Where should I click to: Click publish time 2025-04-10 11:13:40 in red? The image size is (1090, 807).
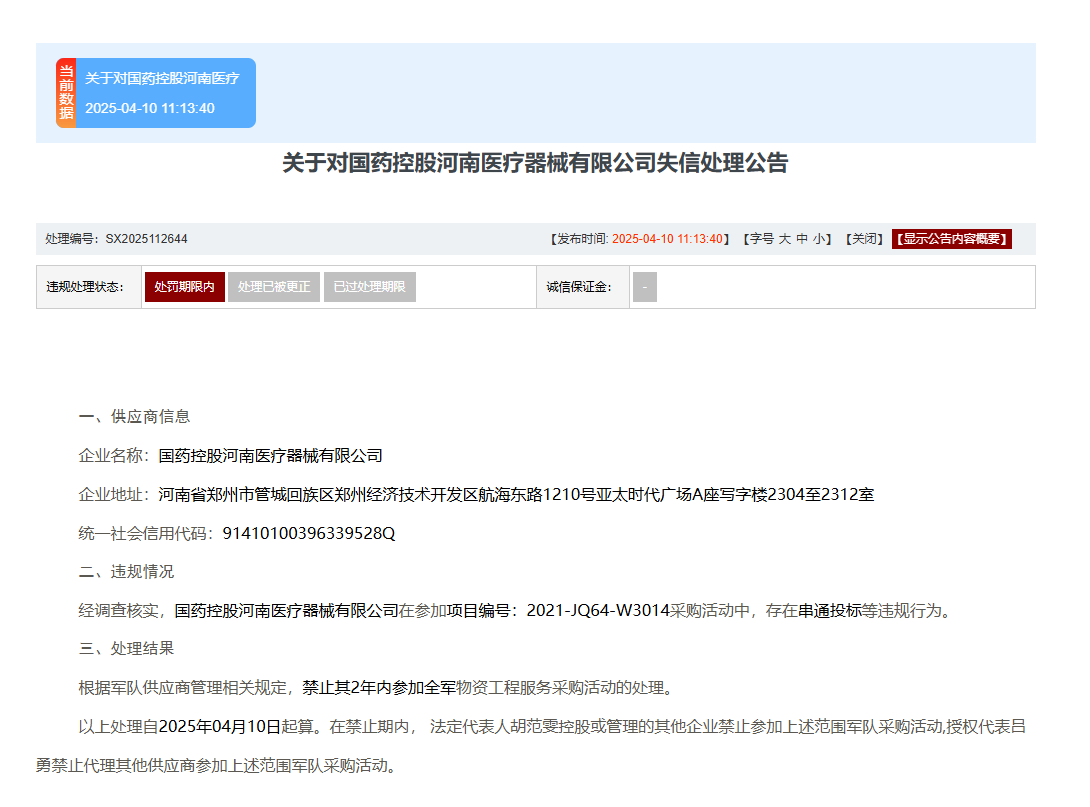(x=667, y=239)
